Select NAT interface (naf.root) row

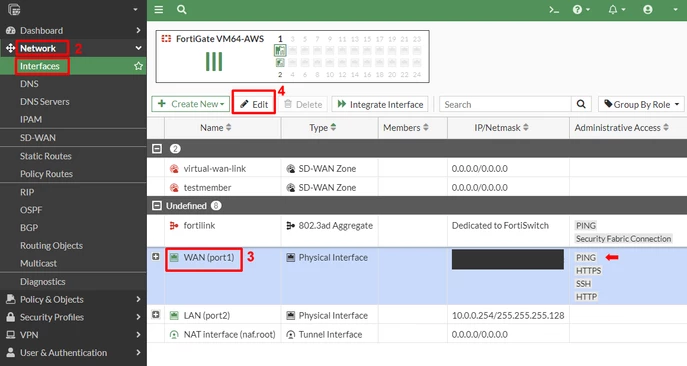pyautogui.click(x=417, y=334)
